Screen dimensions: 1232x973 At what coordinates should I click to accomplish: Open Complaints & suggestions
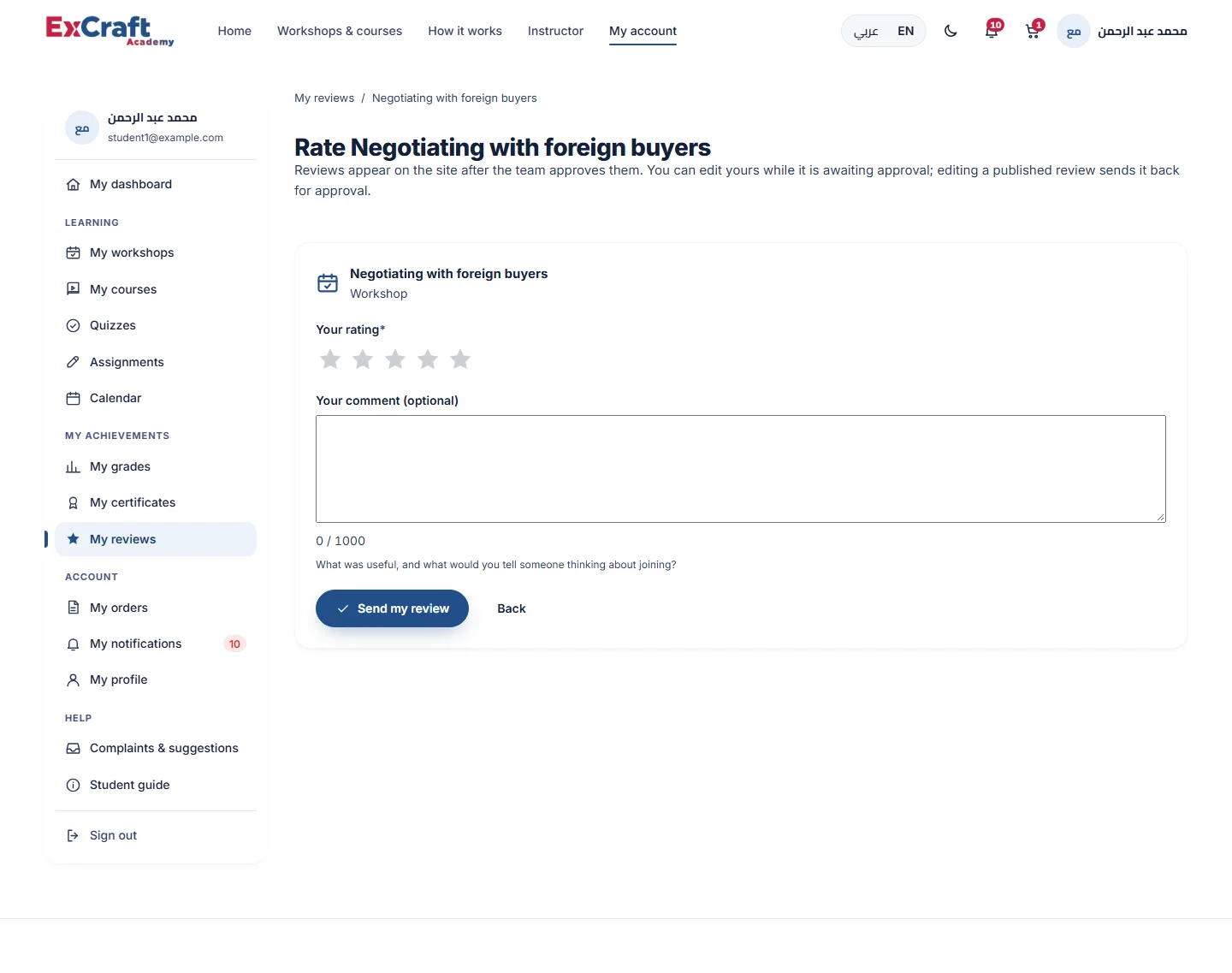click(156, 748)
